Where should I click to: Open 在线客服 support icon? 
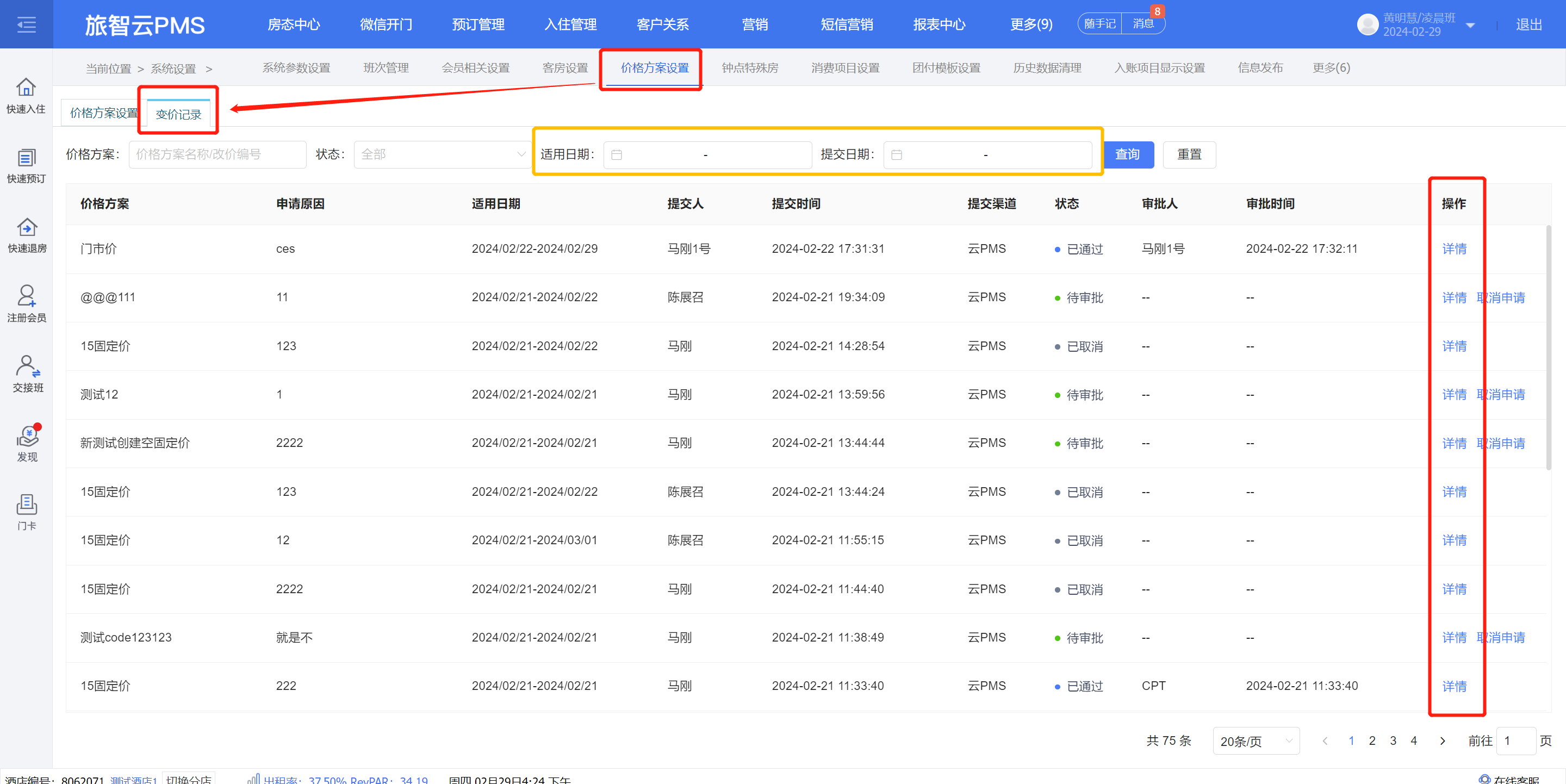click(1485, 780)
